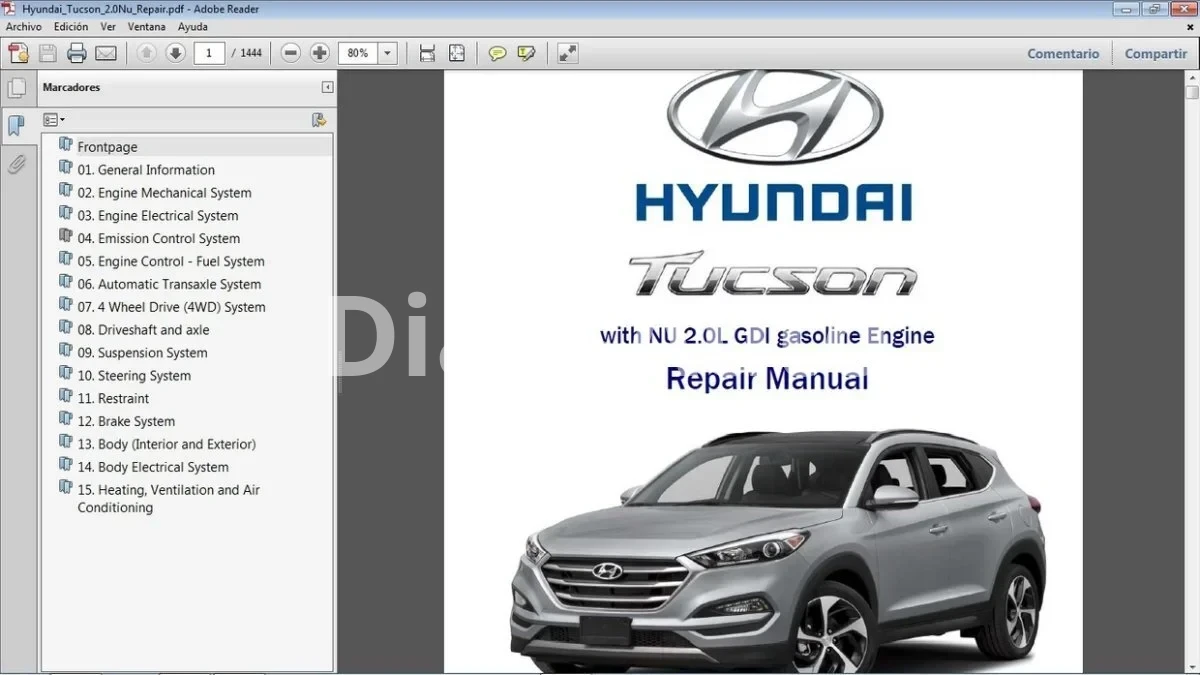Print the document with printer icon
Image resolution: width=1200 pixels, height=675 pixels.
pos(76,53)
